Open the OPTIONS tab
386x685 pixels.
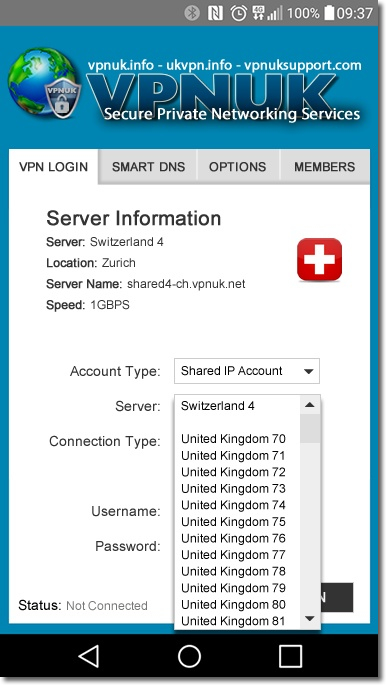(x=238, y=166)
